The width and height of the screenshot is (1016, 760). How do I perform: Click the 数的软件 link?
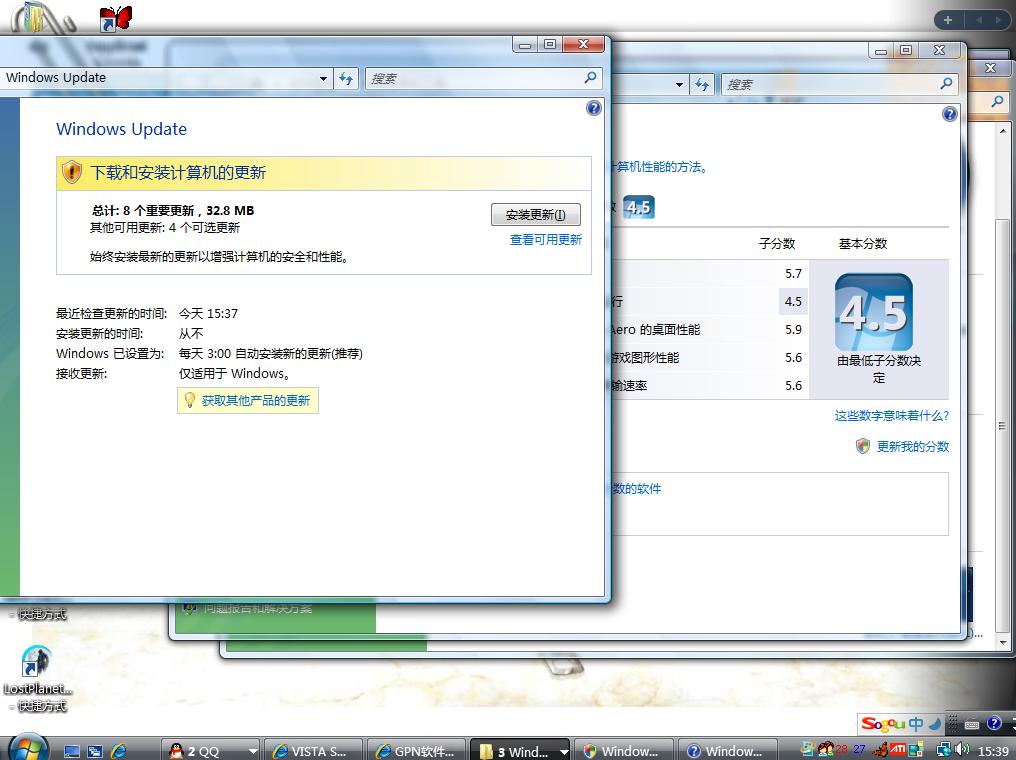[637, 489]
